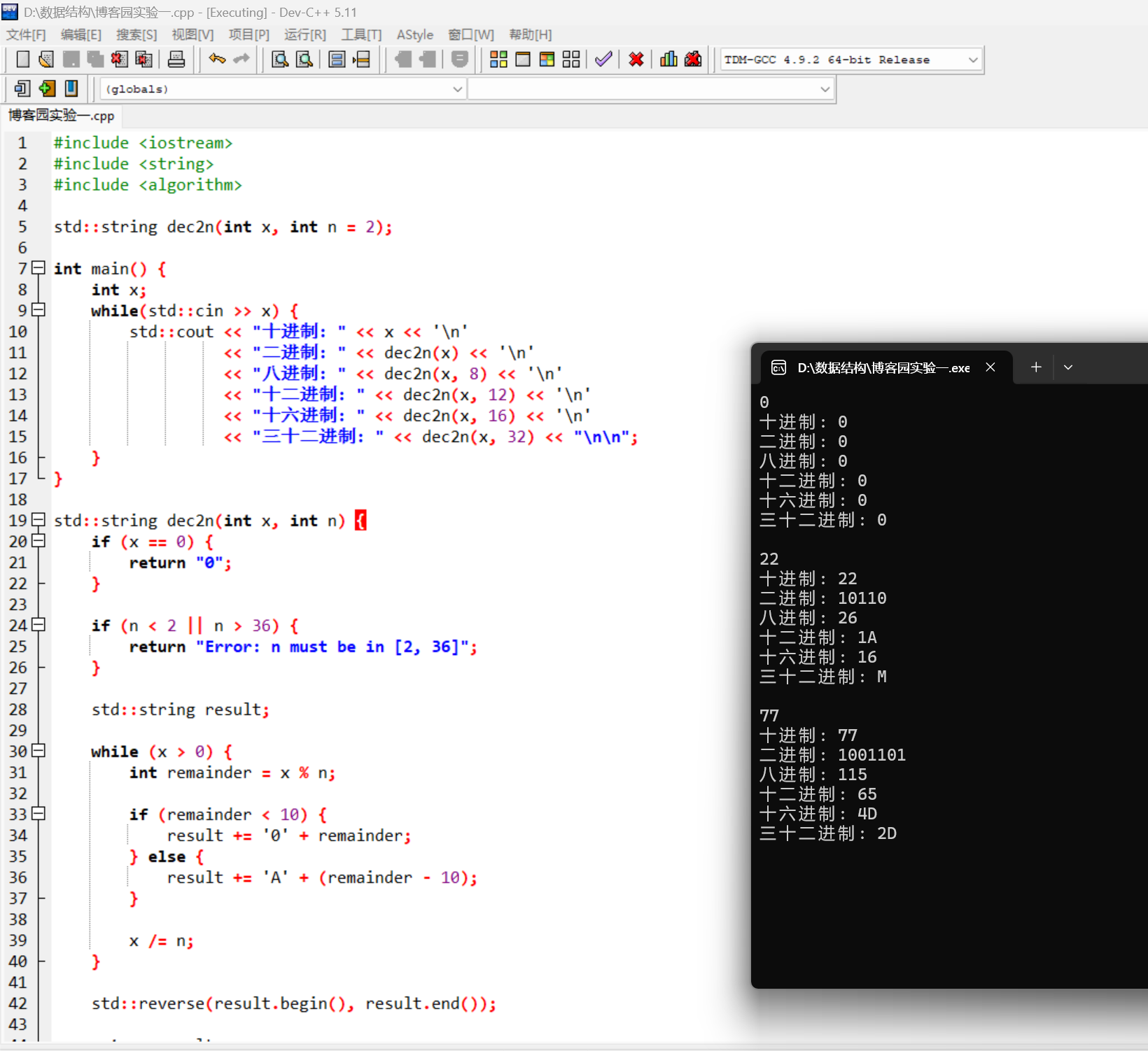
Task: Click the Open file toolbar icon
Action: (46, 59)
